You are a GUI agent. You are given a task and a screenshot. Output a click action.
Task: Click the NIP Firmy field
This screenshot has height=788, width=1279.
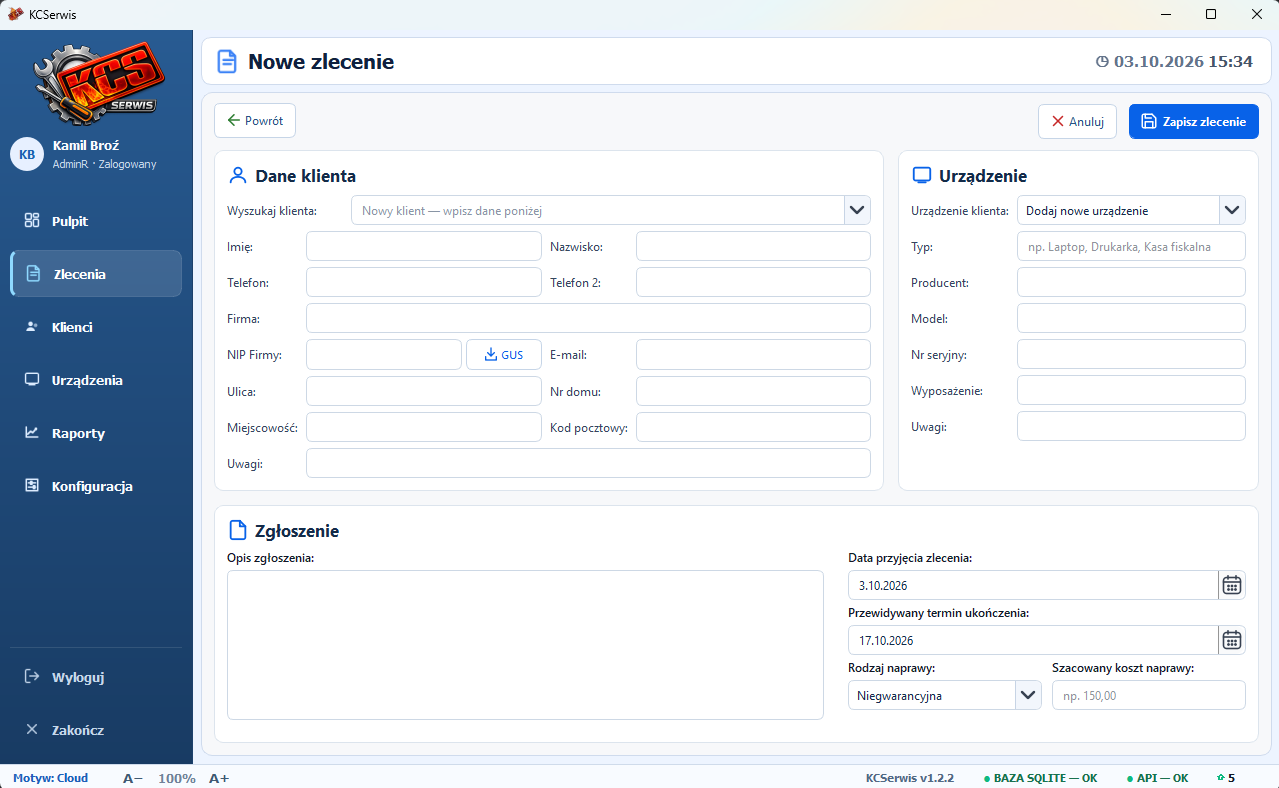(x=384, y=355)
